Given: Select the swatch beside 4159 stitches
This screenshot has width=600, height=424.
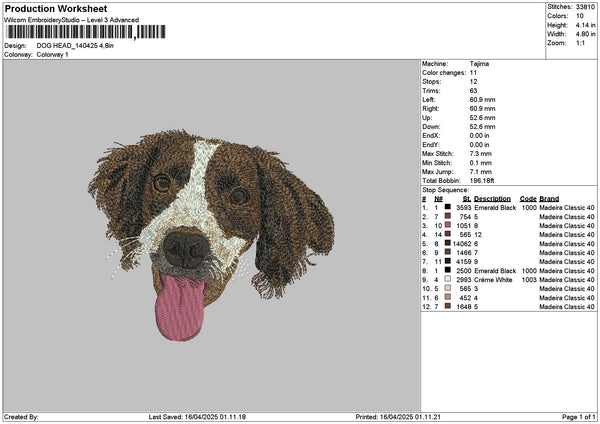Looking at the screenshot, I should point(447,261).
